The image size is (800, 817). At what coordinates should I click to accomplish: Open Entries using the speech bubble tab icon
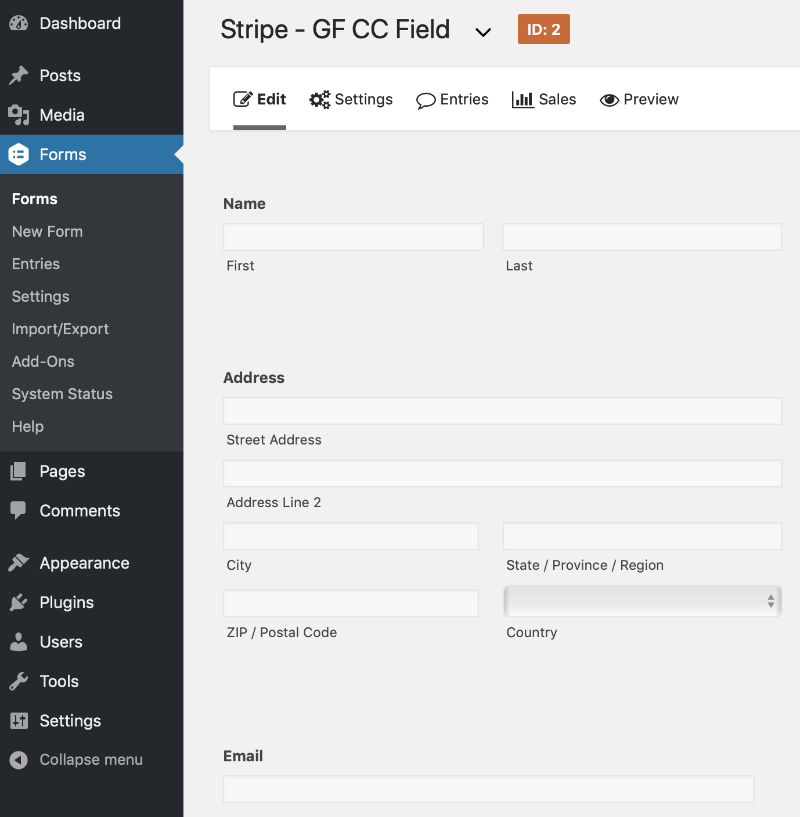coord(424,99)
